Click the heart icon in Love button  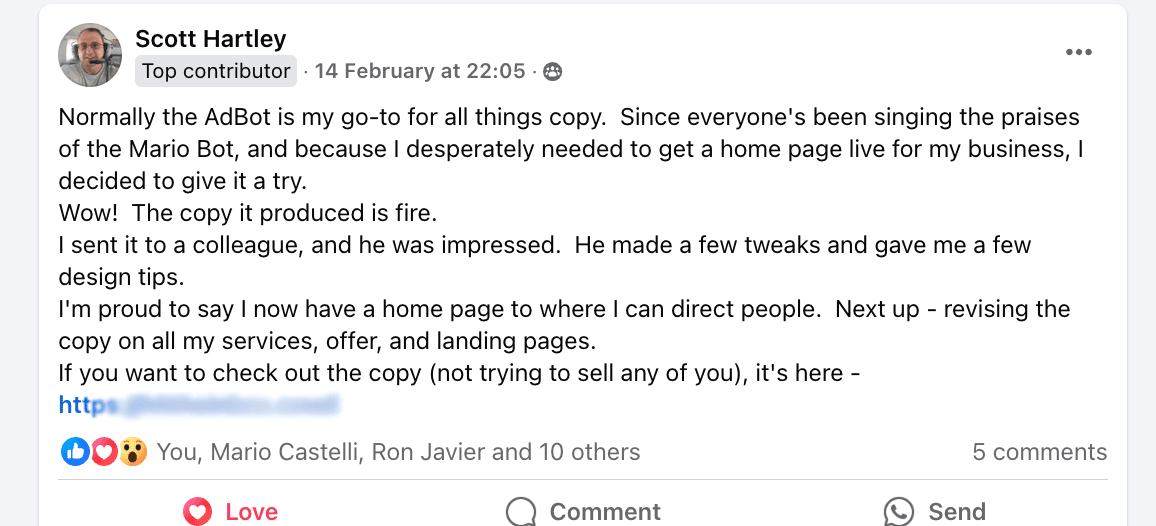coord(198,512)
